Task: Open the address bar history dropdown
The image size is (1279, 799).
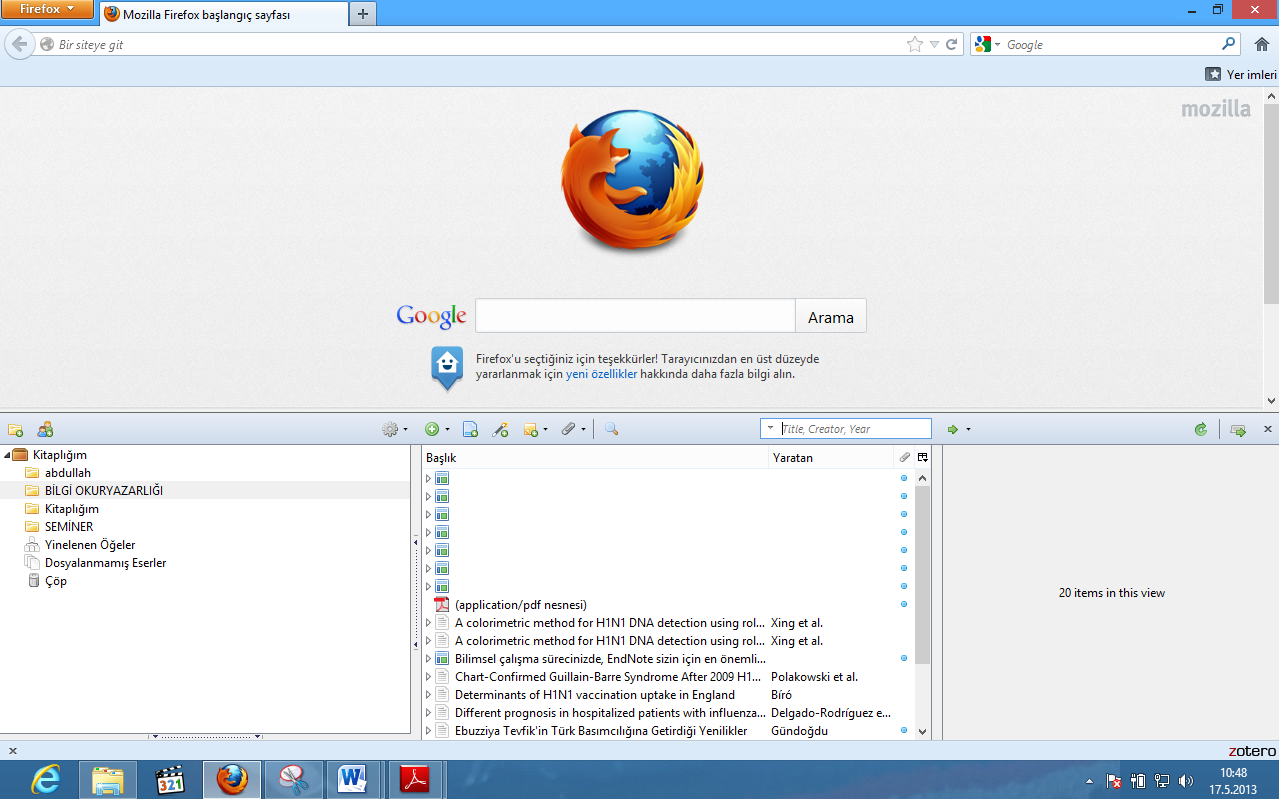Action: coord(934,45)
